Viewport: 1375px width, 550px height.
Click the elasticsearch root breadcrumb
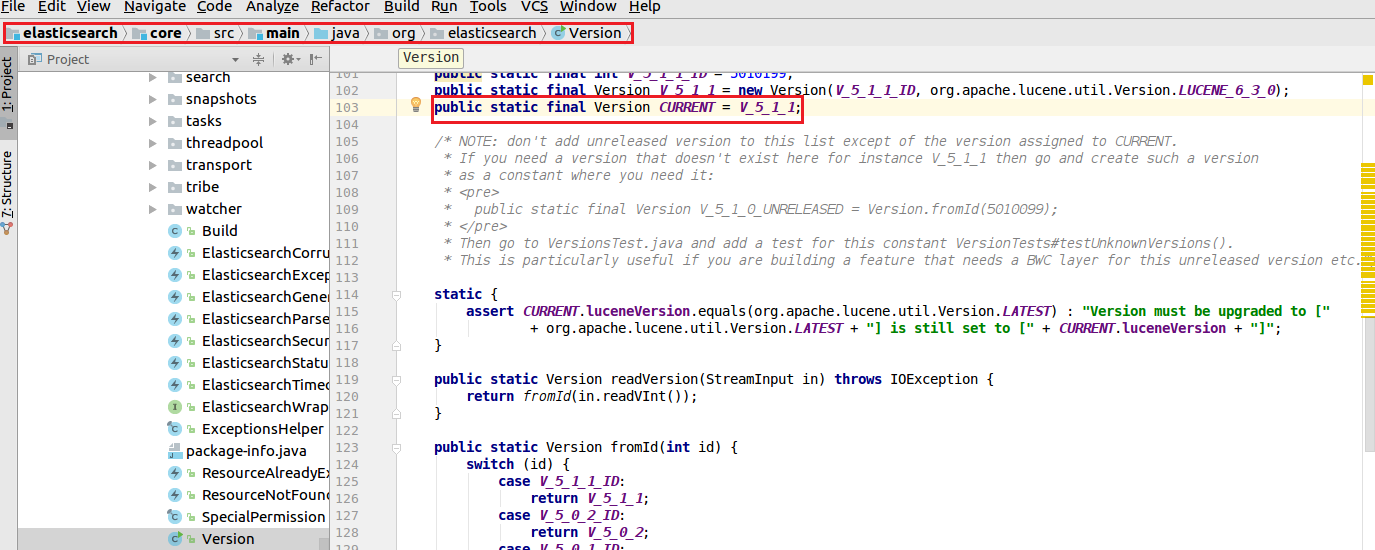tap(61, 33)
